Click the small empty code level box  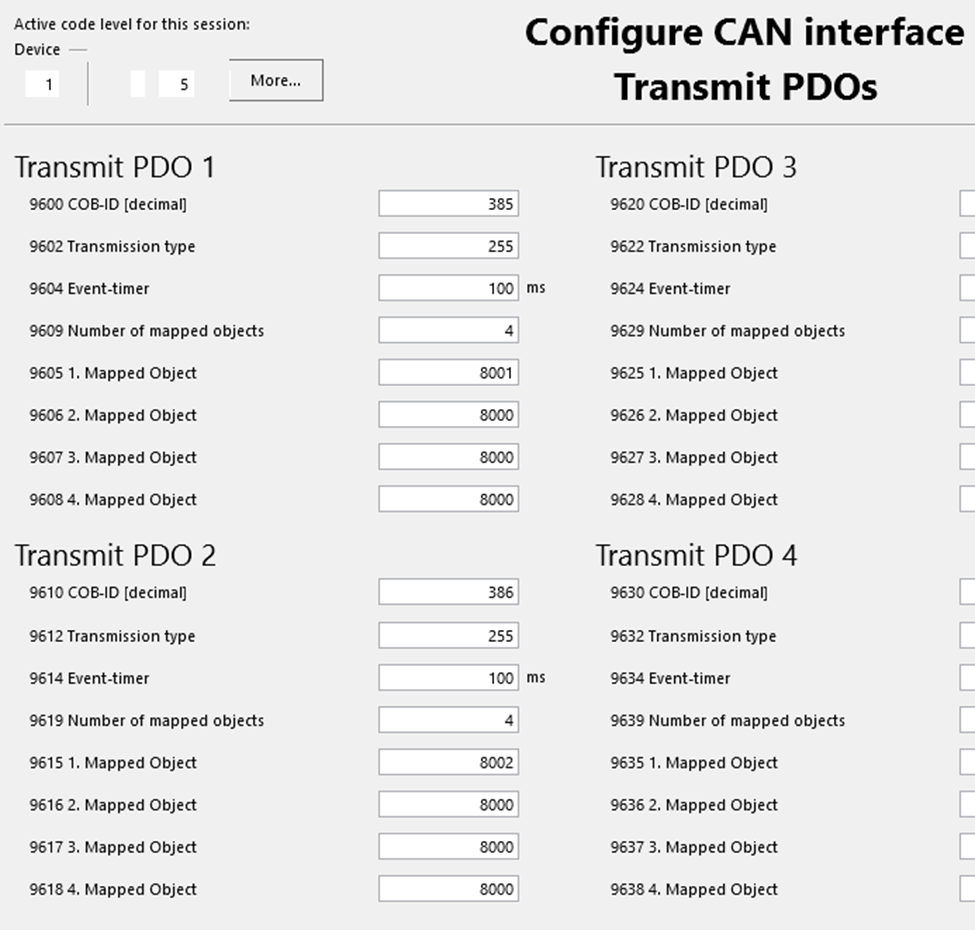[138, 85]
